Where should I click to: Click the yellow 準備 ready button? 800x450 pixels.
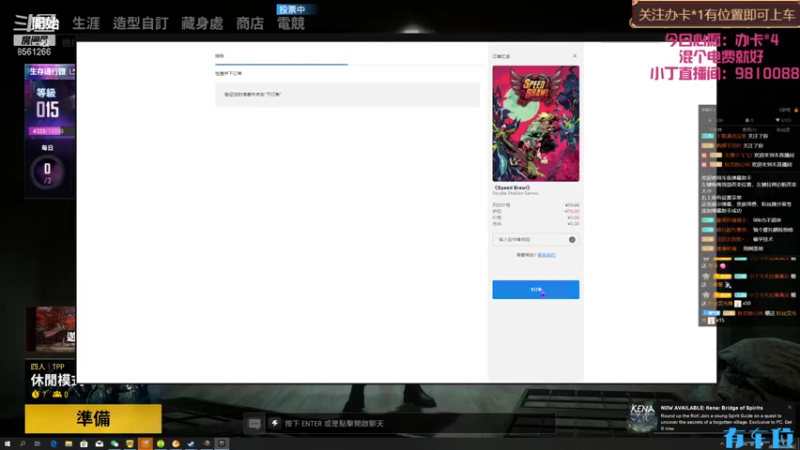pos(93,419)
